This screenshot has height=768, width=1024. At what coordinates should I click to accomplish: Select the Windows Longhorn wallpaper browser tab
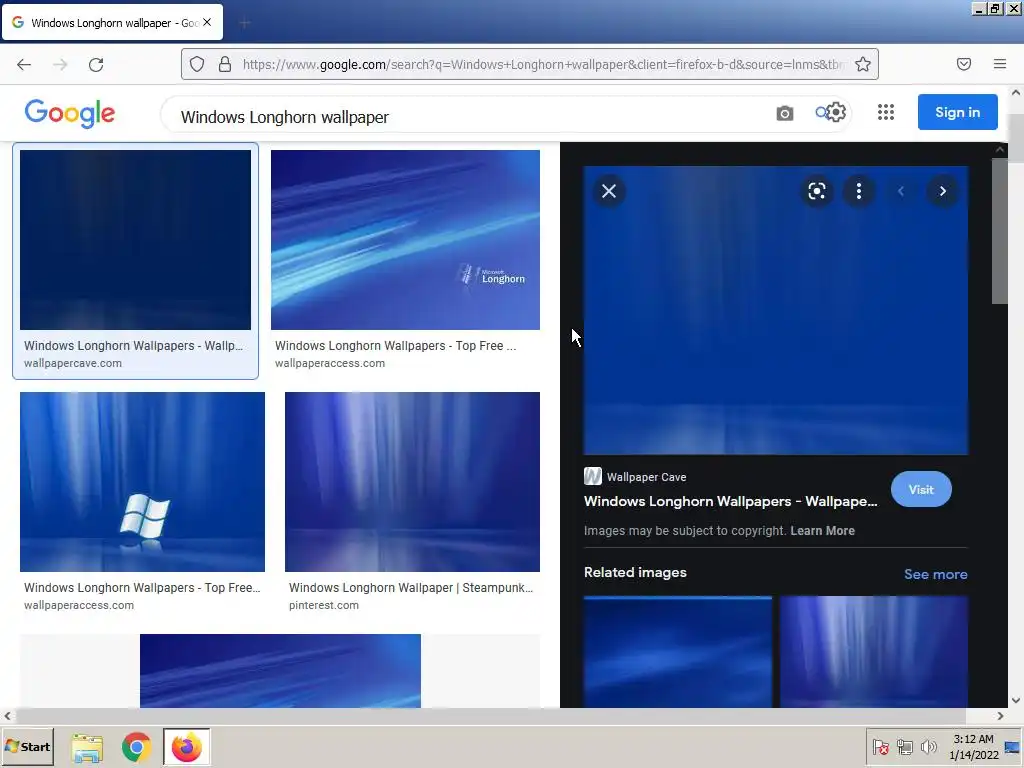(x=112, y=22)
